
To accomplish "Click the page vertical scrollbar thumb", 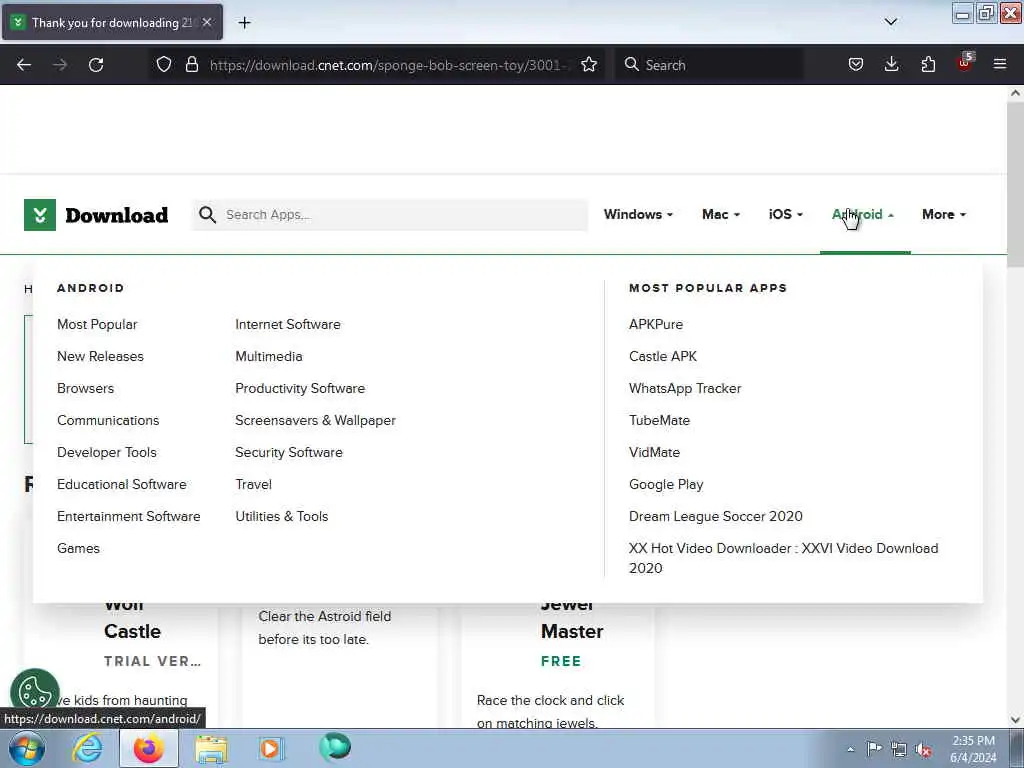I will click(1015, 184).
